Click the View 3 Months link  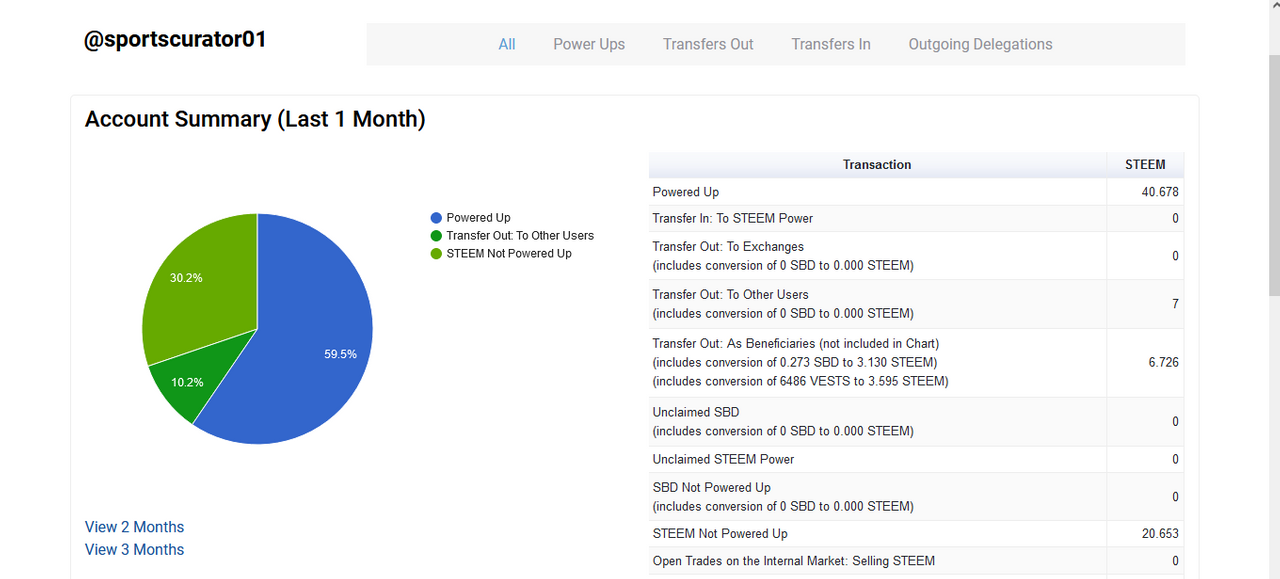pyautogui.click(x=135, y=549)
